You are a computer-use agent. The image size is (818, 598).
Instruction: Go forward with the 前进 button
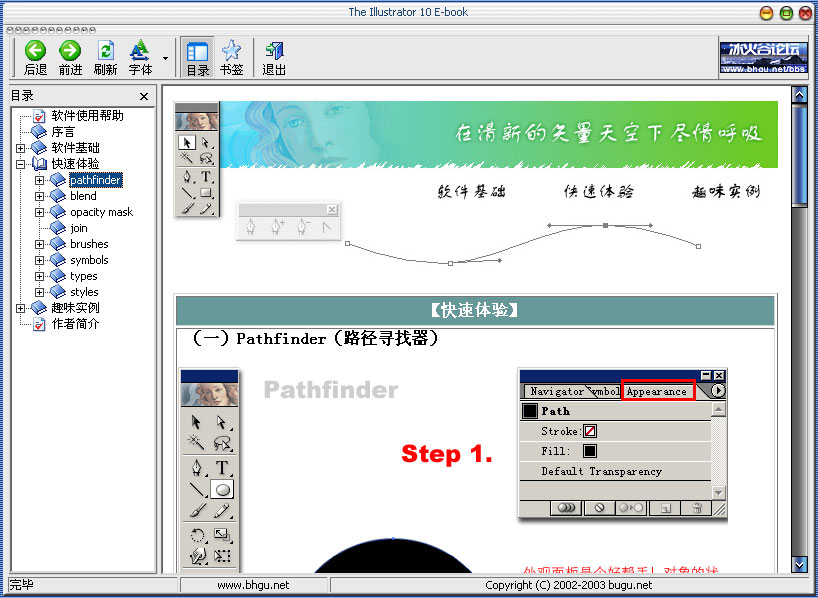70,58
